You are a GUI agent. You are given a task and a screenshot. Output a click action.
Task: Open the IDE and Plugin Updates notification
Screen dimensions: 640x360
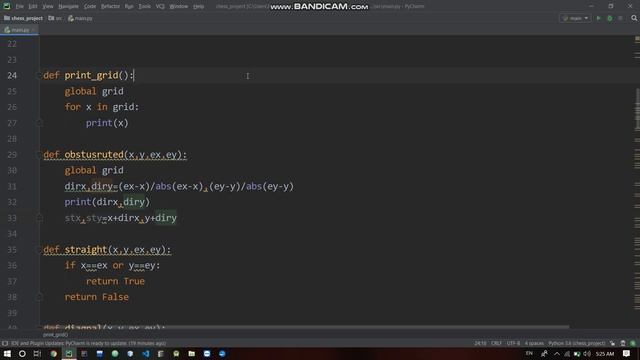88,344
